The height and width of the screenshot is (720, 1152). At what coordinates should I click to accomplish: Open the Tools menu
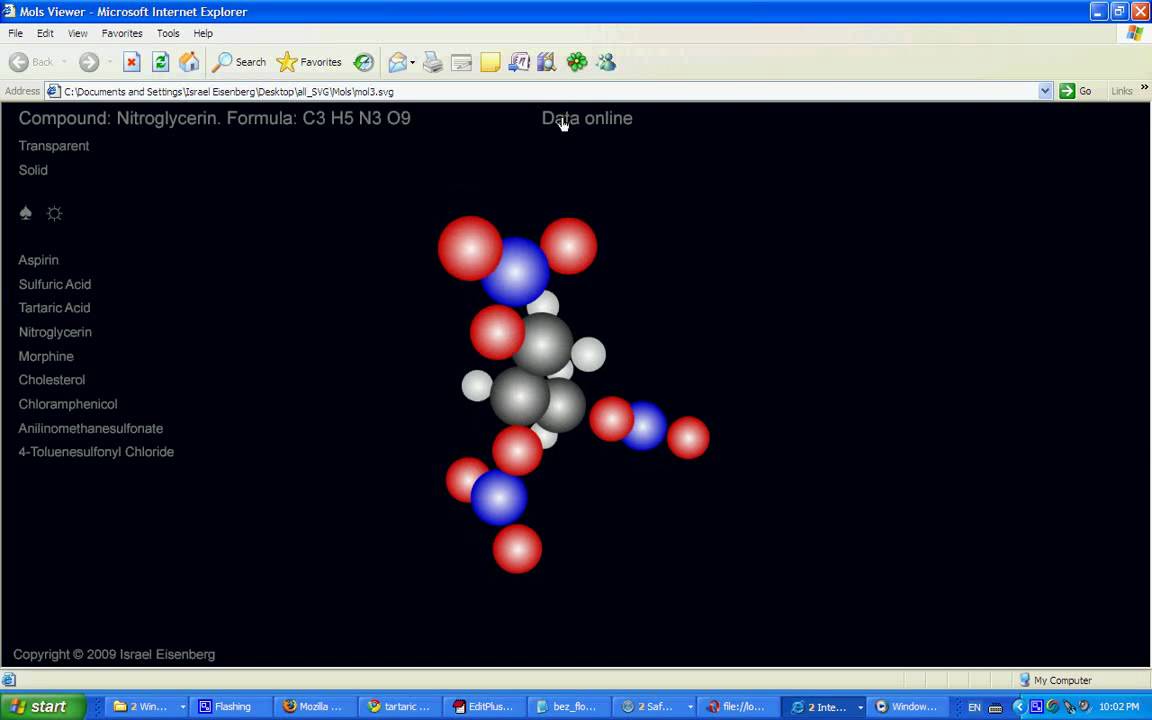point(168,33)
